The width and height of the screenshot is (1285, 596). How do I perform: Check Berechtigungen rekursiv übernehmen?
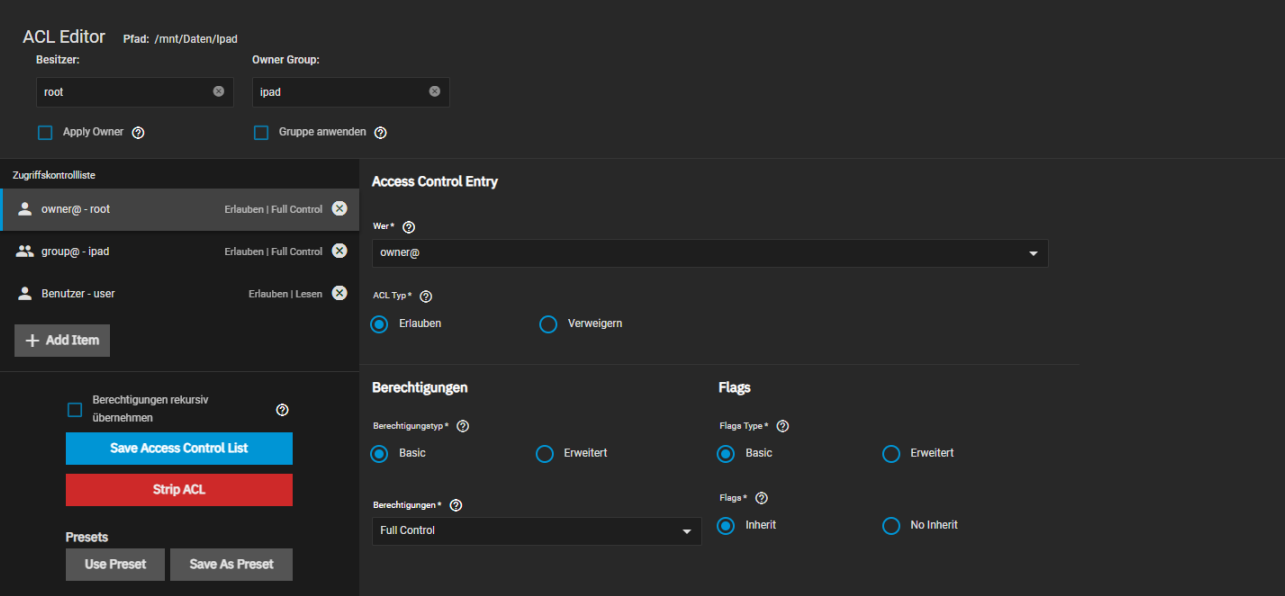(74, 410)
